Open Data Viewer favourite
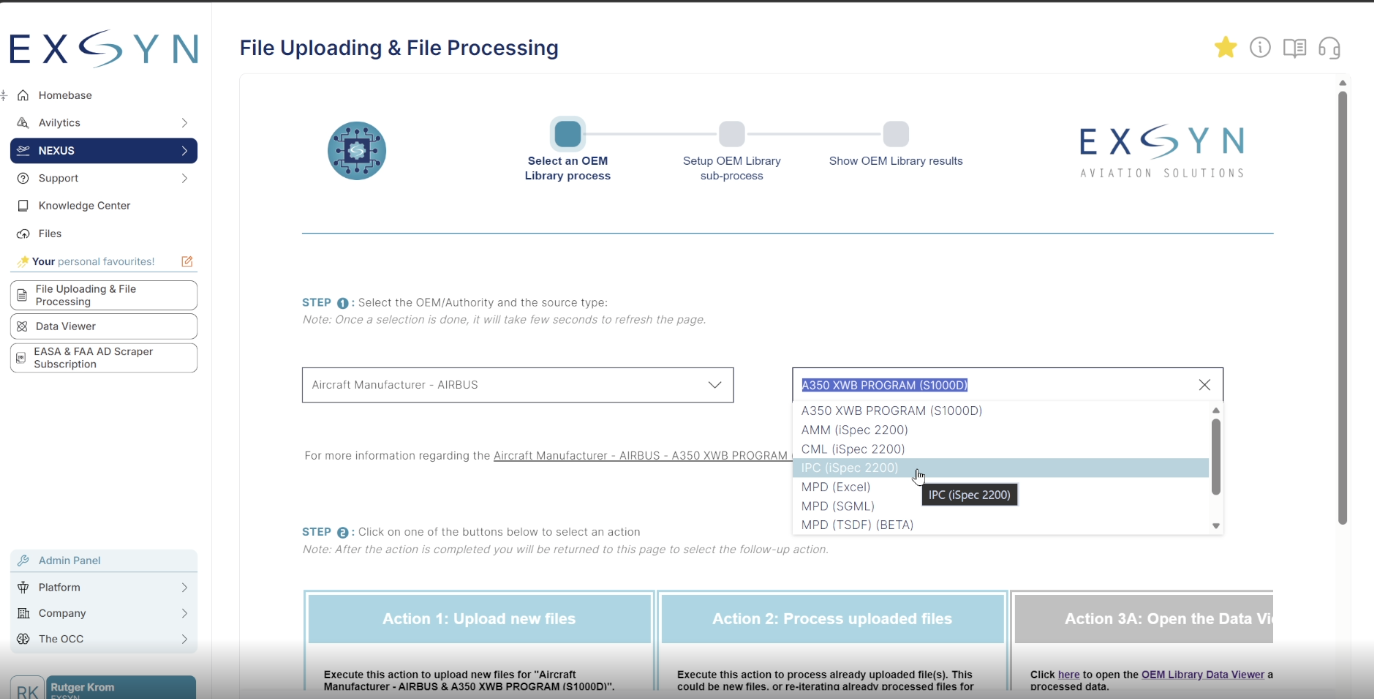The width and height of the screenshot is (1374, 699). click(104, 326)
